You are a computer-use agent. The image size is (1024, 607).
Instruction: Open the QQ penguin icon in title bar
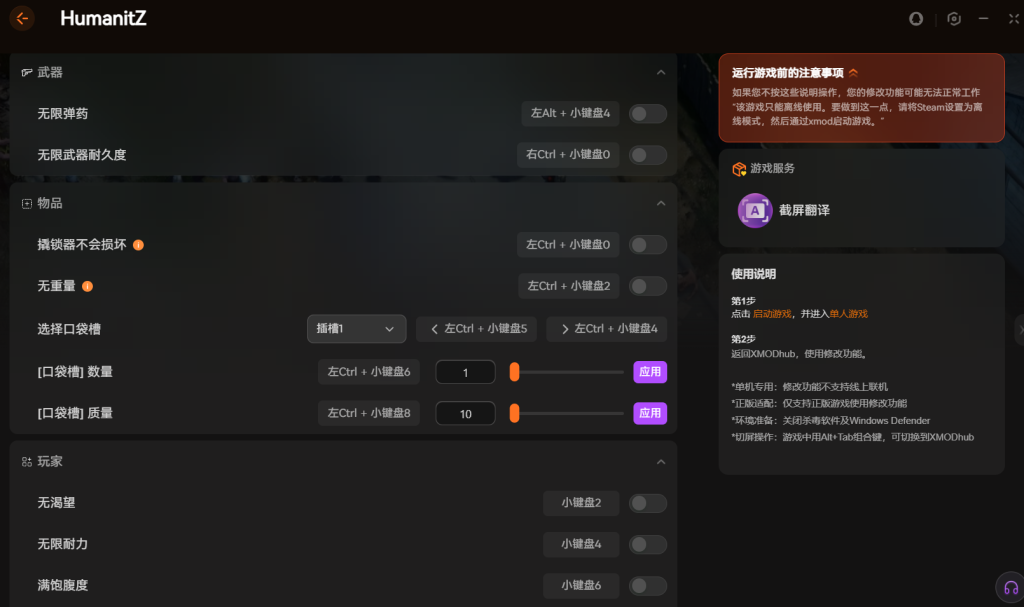click(x=916, y=19)
